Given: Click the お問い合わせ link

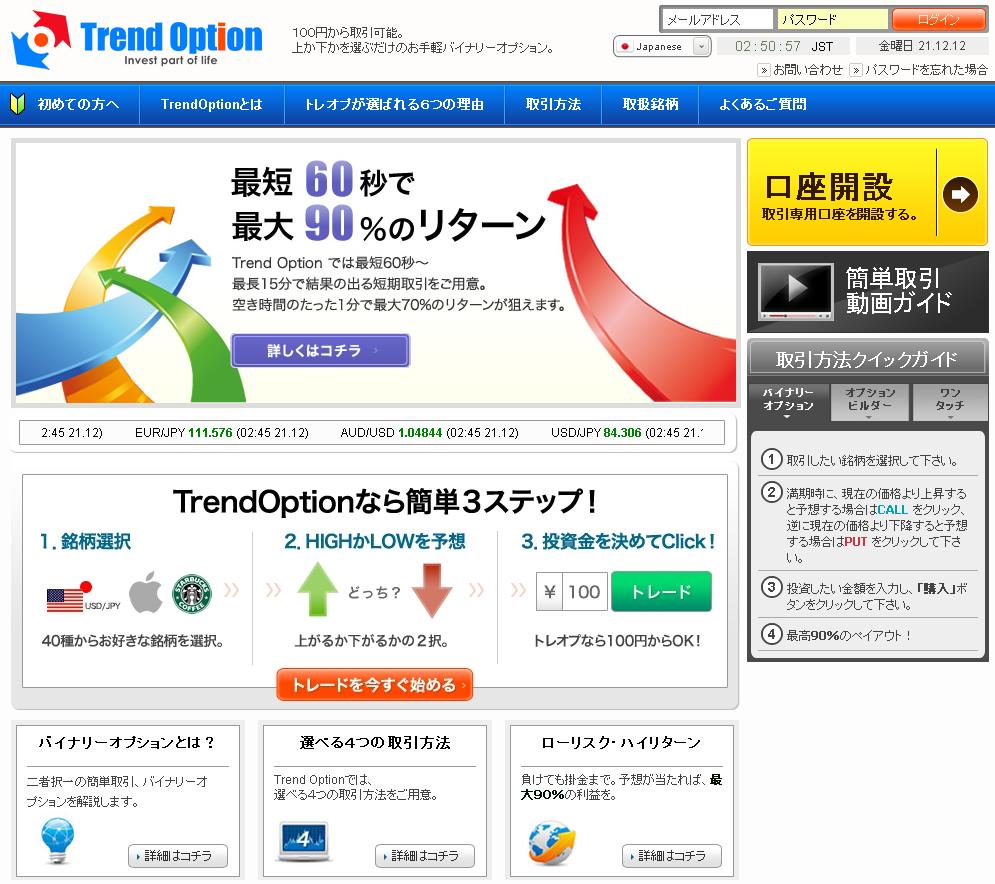Looking at the screenshot, I should [808, 70].
